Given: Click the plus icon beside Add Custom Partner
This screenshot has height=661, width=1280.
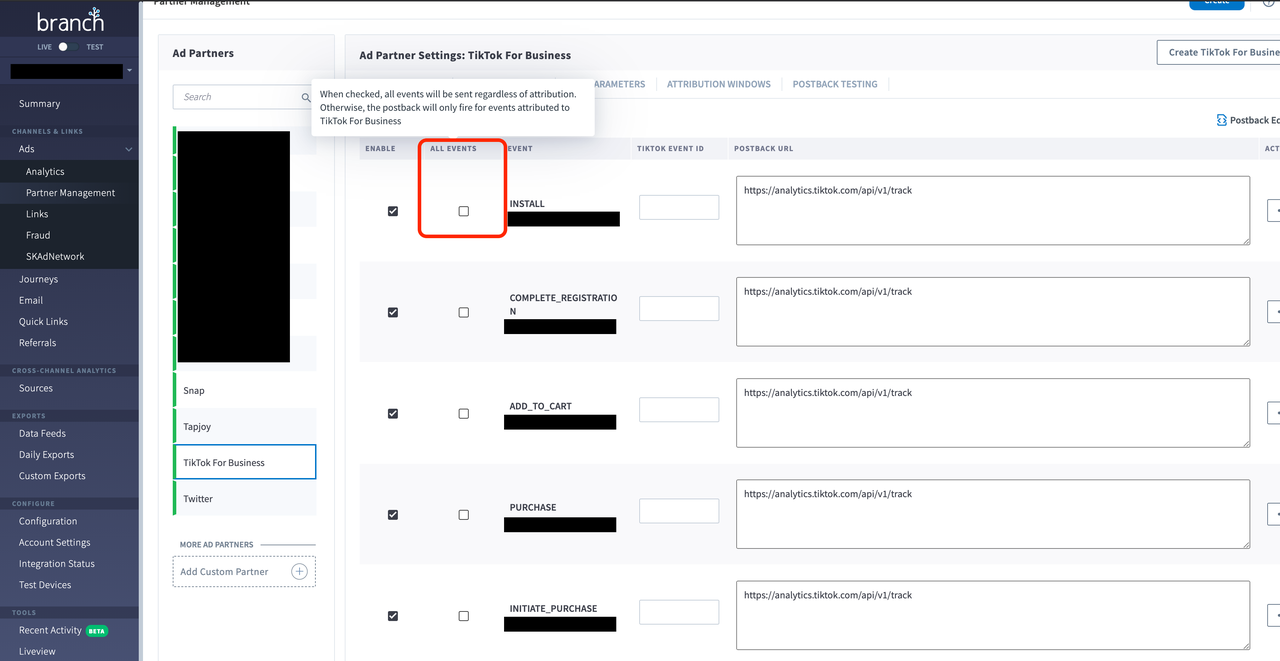Looking at the screenshot, I should coord(299,571).
